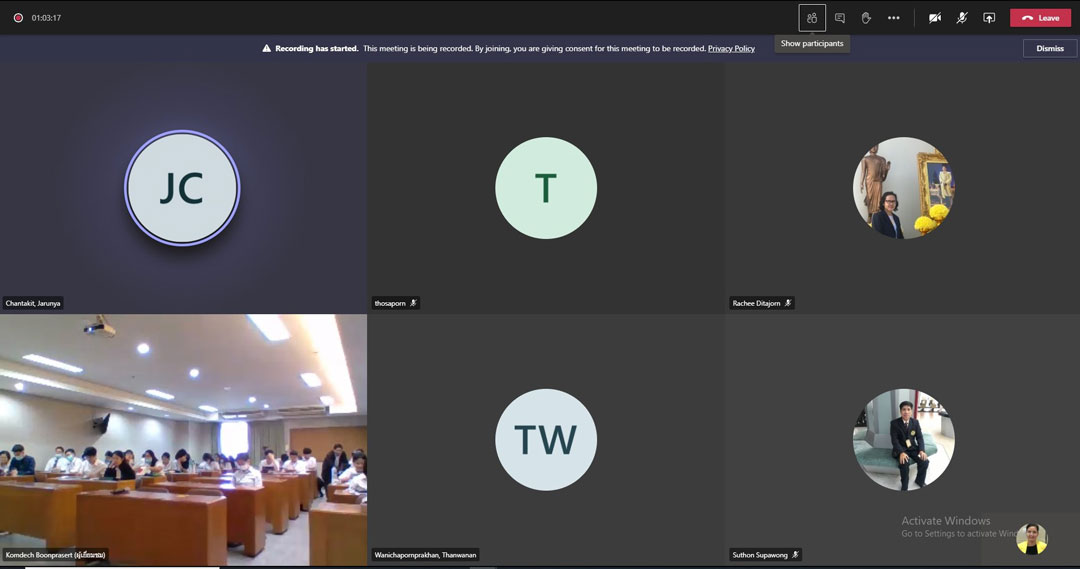Viewport: 1080px width, 569px height.
Task: Open the meeting chat conversation
Action: click(x=840, y=18)
